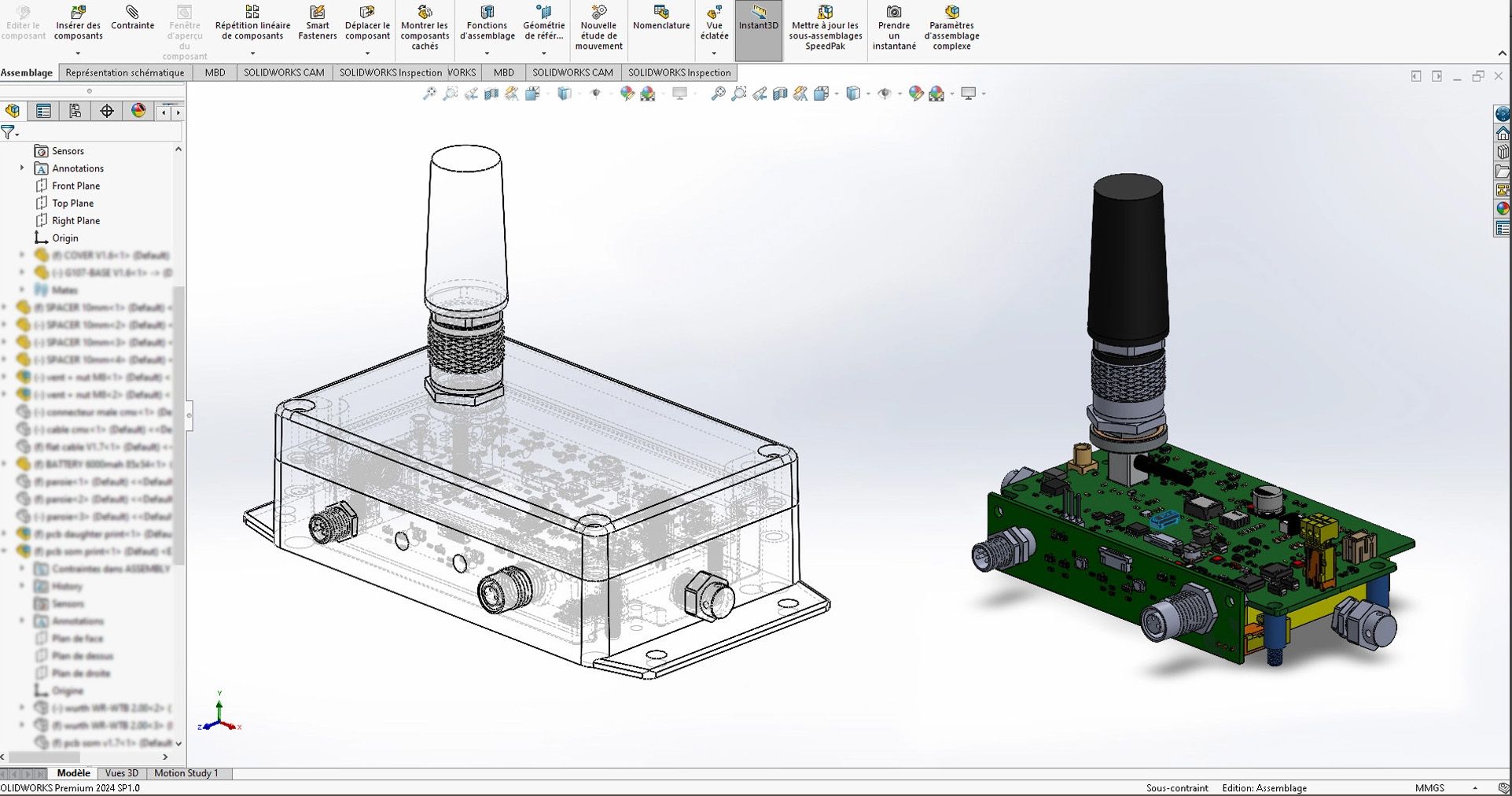Switch to the Vues 3D tab
This screenshot has width=1512, height=796.
(122, 773)
